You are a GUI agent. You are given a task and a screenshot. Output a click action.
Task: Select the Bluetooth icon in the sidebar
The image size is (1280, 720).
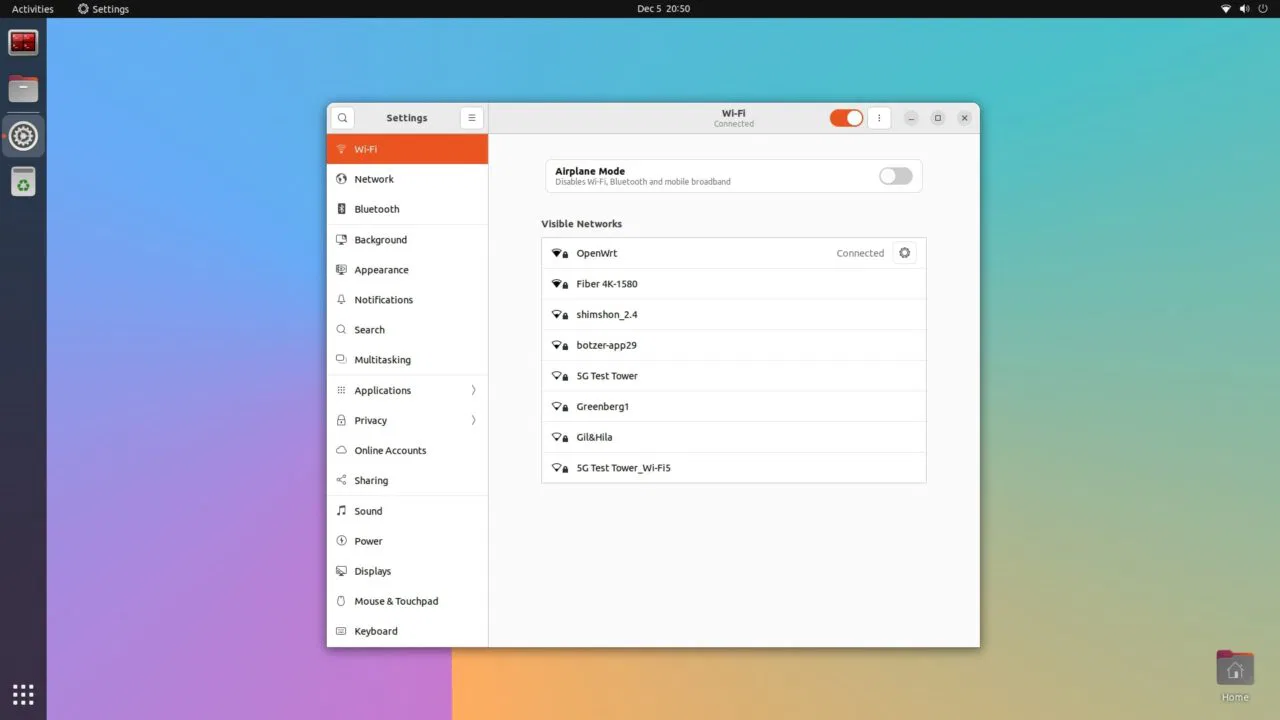click(x=342, y=208)
